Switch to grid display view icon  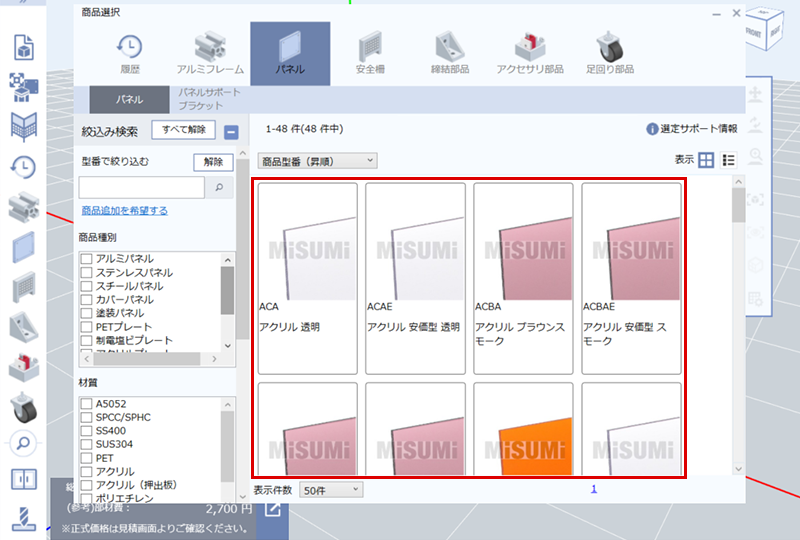pos(706,160)
